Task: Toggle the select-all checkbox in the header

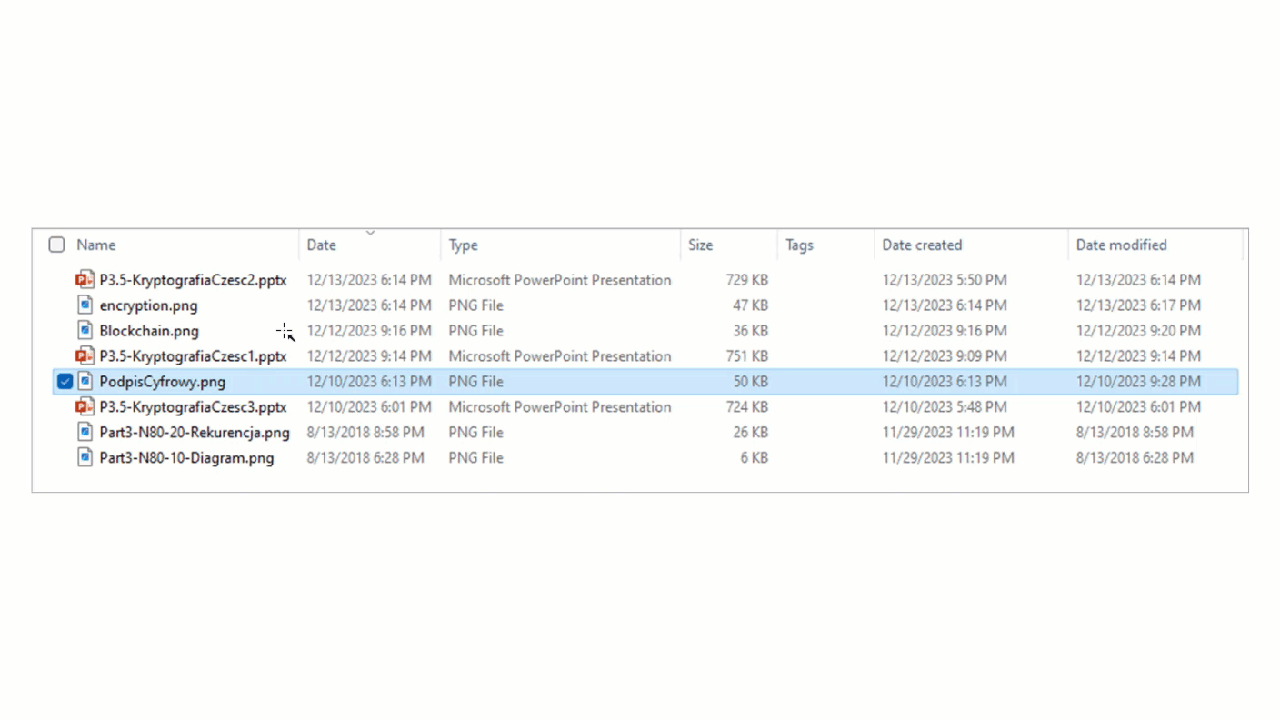Action: (56, 244)
